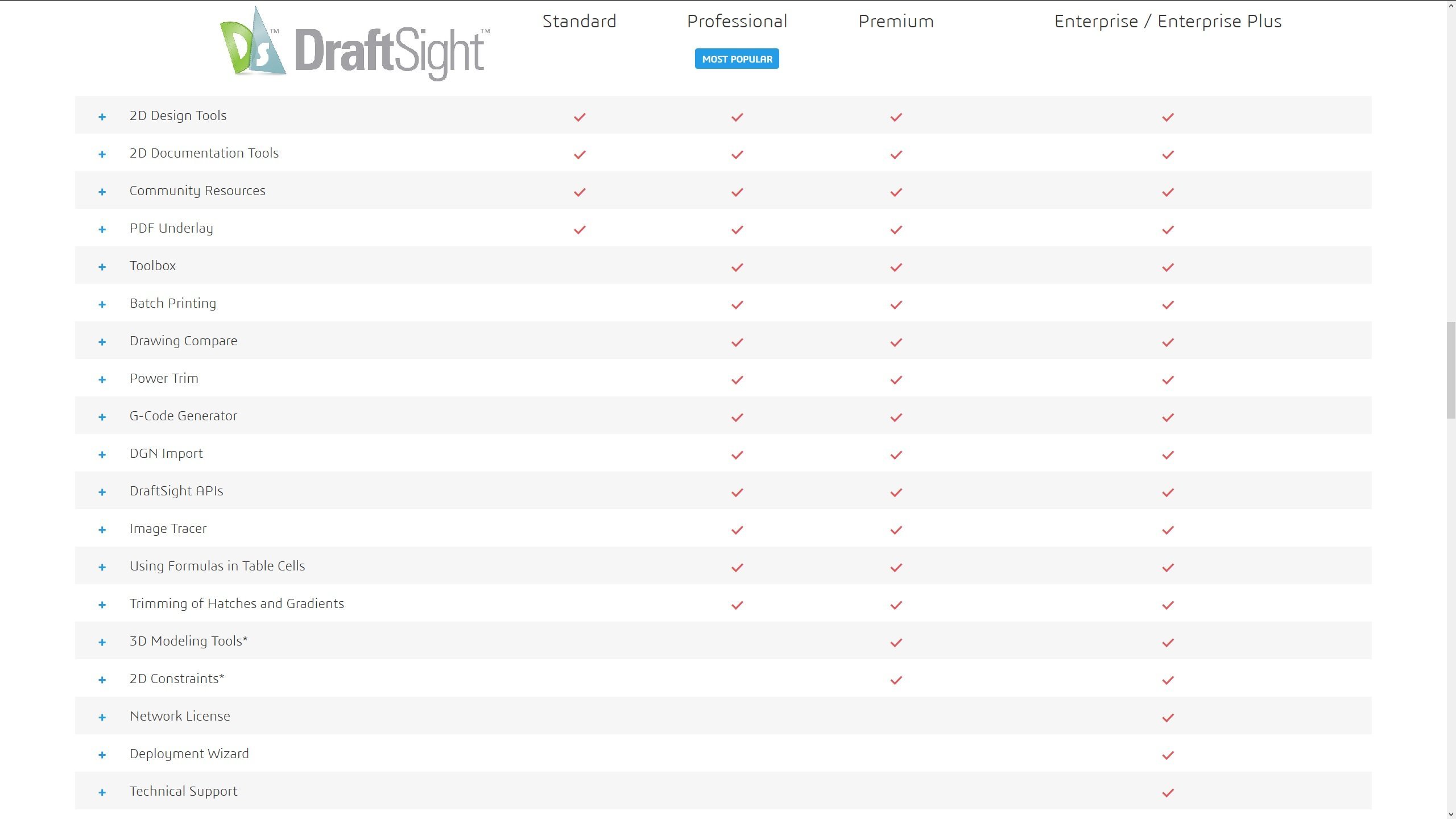Select Enterprise / Enterprise Plus heading
This screenshot has width=1456, height=819.
[x=1168, y=22]
